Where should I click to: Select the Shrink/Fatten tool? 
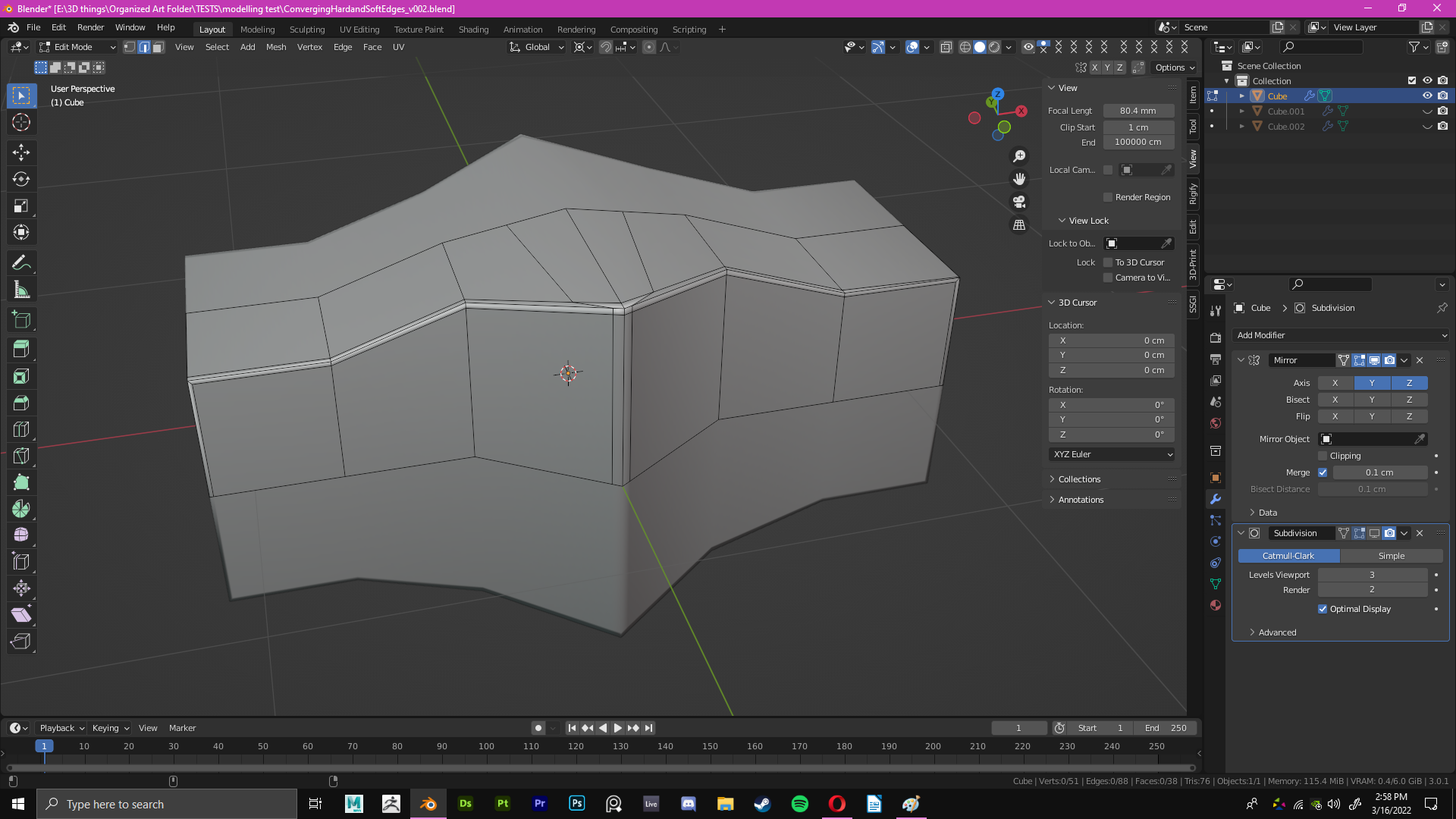pos(21,588)
